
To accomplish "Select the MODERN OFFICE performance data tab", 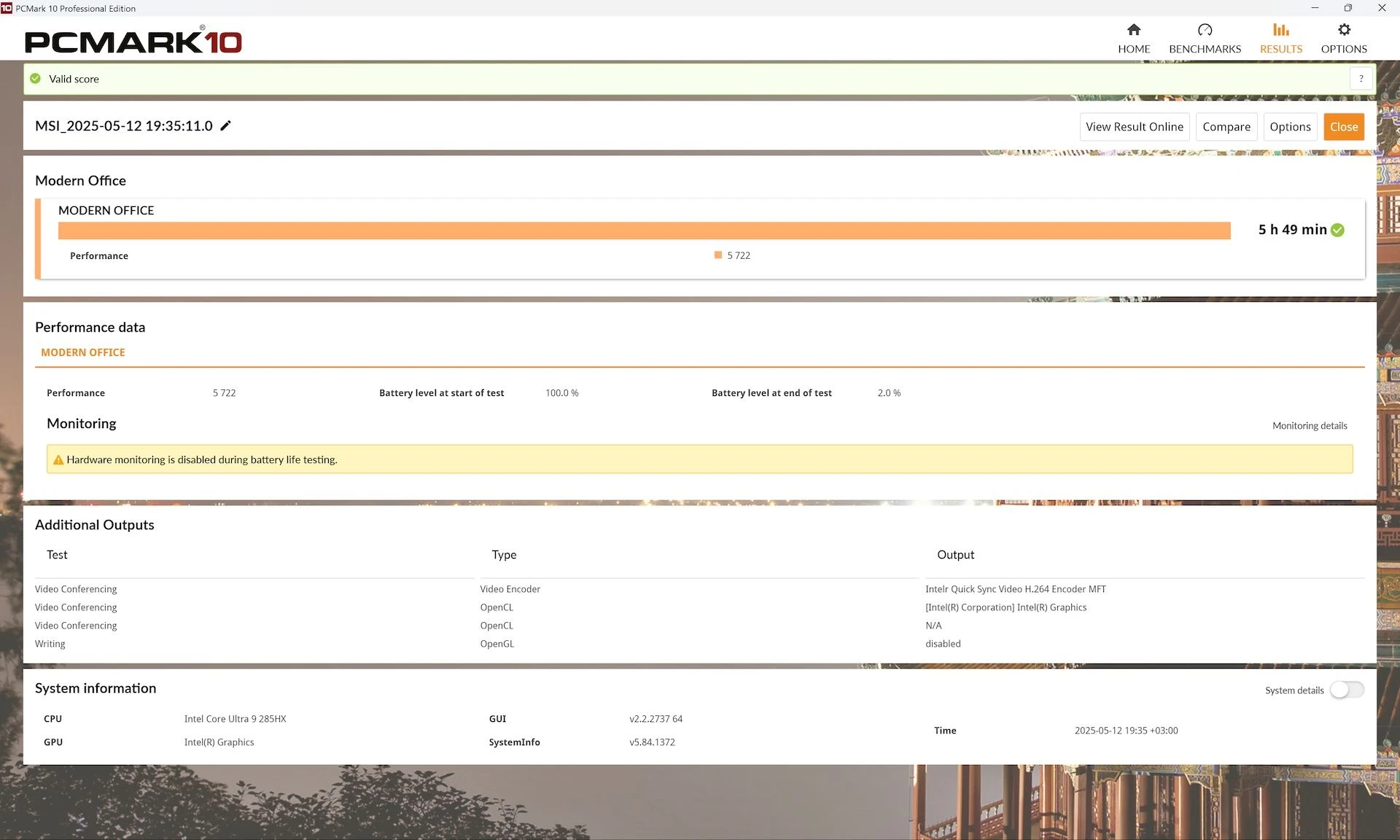I will point(83,352).
